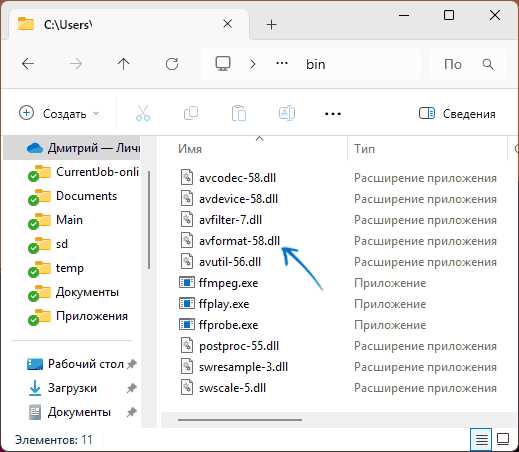This screenshot has height=452, width=519.
Task: Navigate up one folder level
Action: coord(124,64)
